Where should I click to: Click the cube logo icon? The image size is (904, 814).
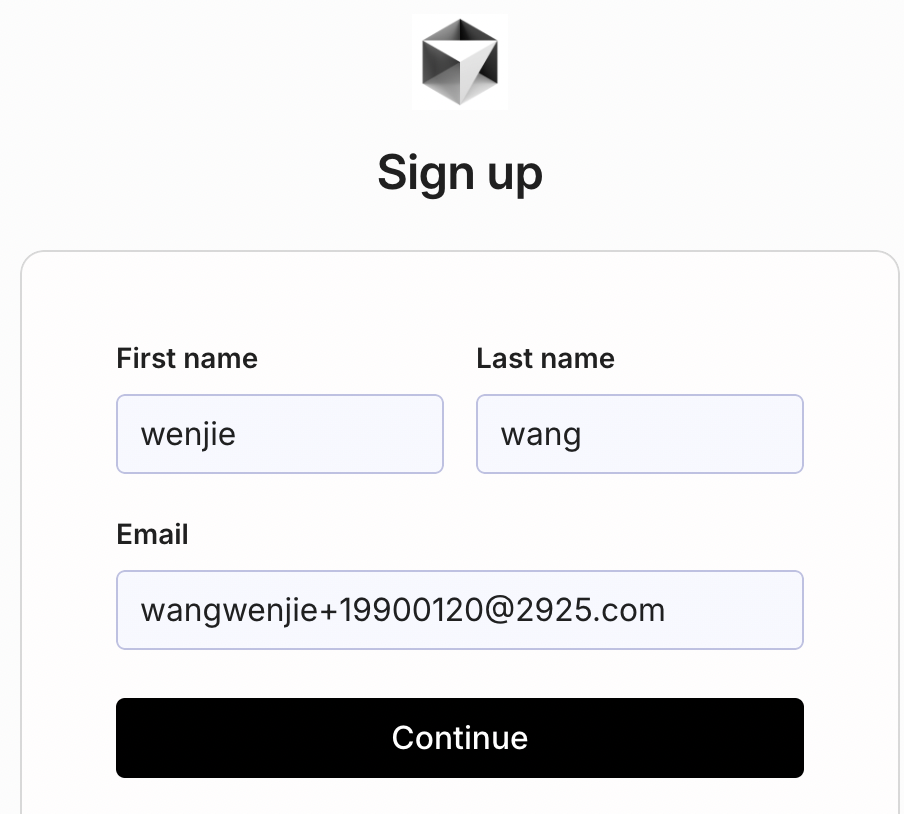[459, 62]
